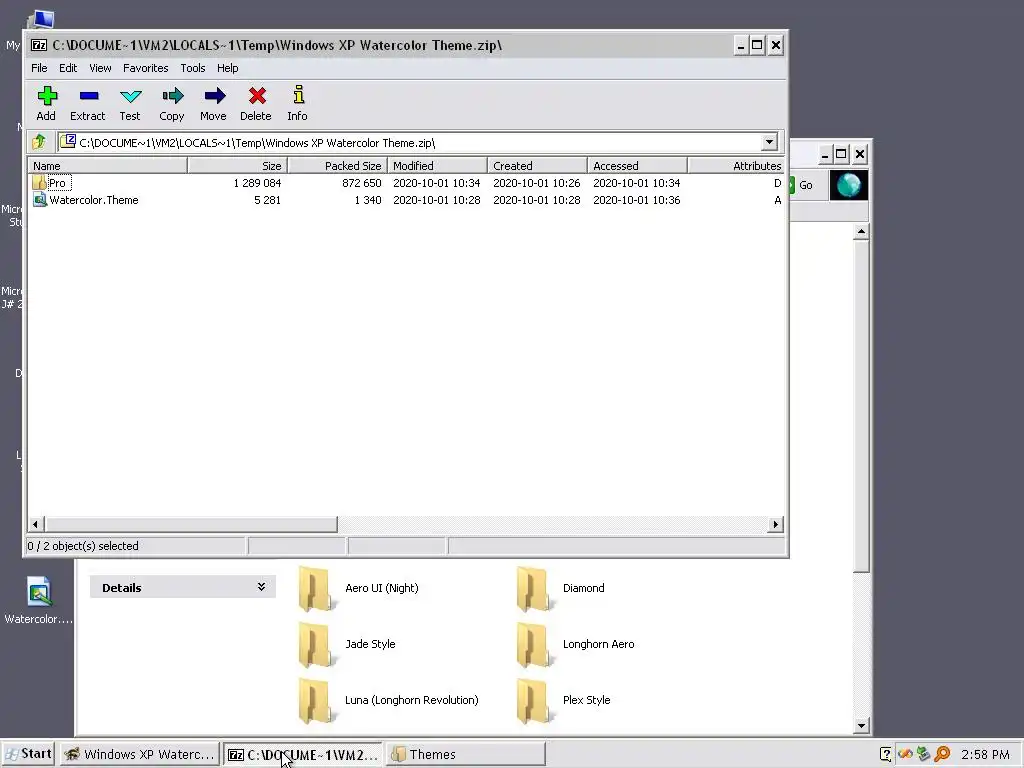Sort by the Name column header

pos(107,166)
